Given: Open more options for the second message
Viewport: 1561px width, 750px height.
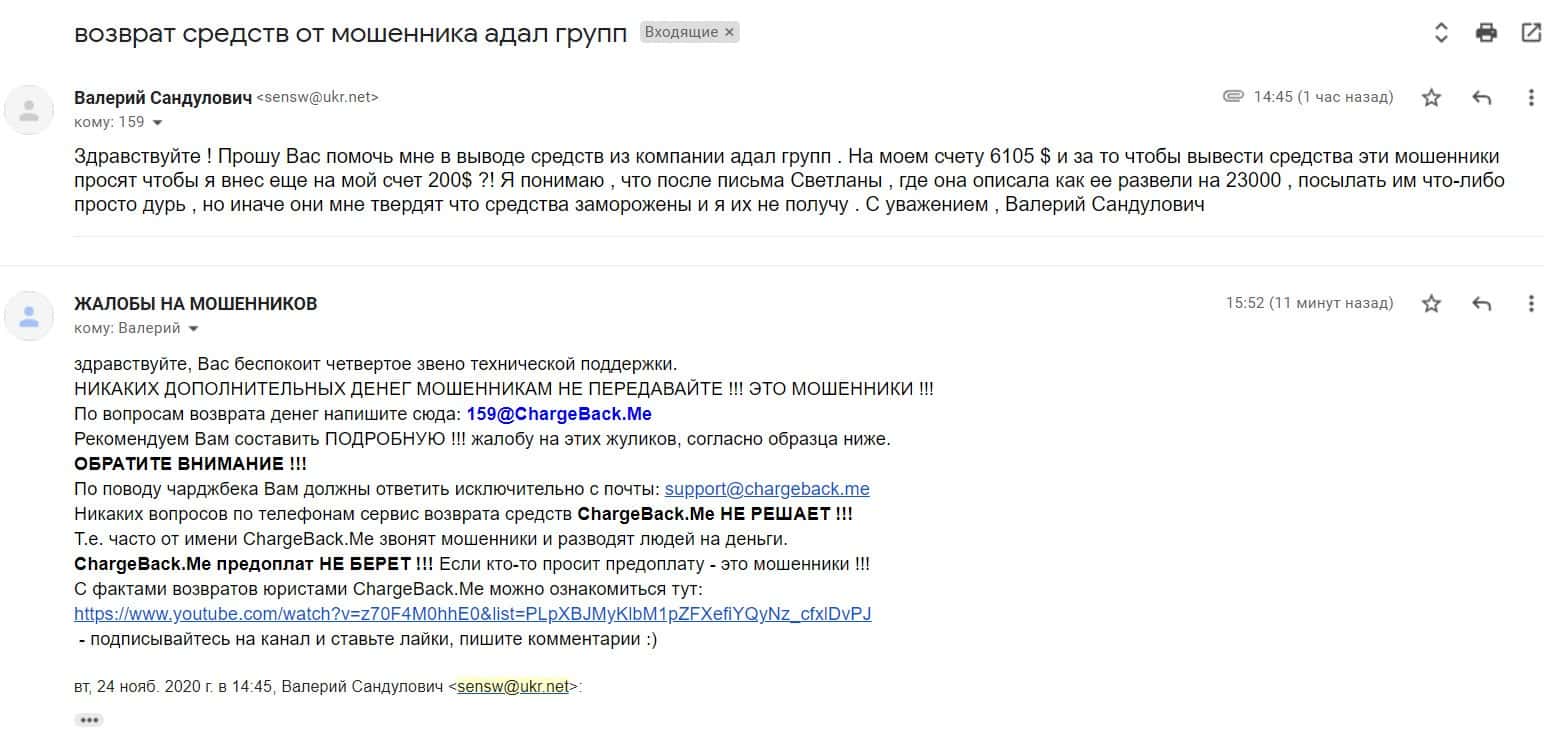Looking at the screenshot, I should coord(1531,303).
